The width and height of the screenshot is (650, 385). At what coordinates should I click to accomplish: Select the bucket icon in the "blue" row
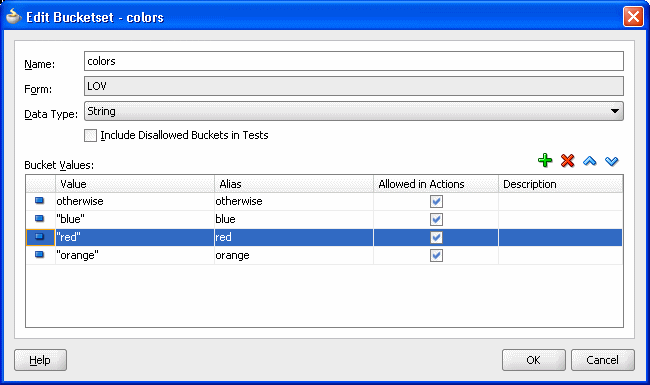click(x=39, y=218)
